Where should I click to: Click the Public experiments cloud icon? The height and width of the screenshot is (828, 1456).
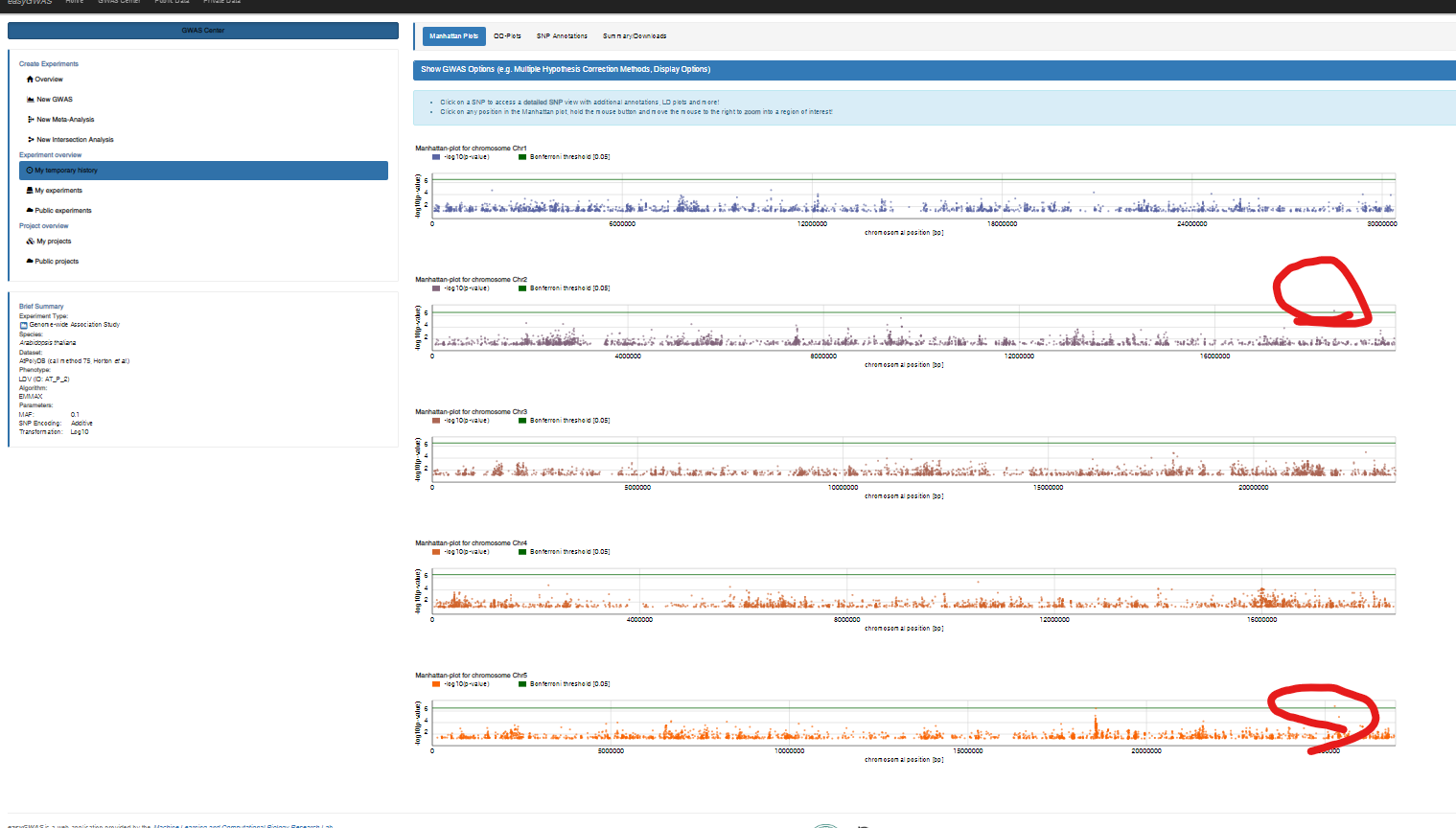[x=30, y=211]
